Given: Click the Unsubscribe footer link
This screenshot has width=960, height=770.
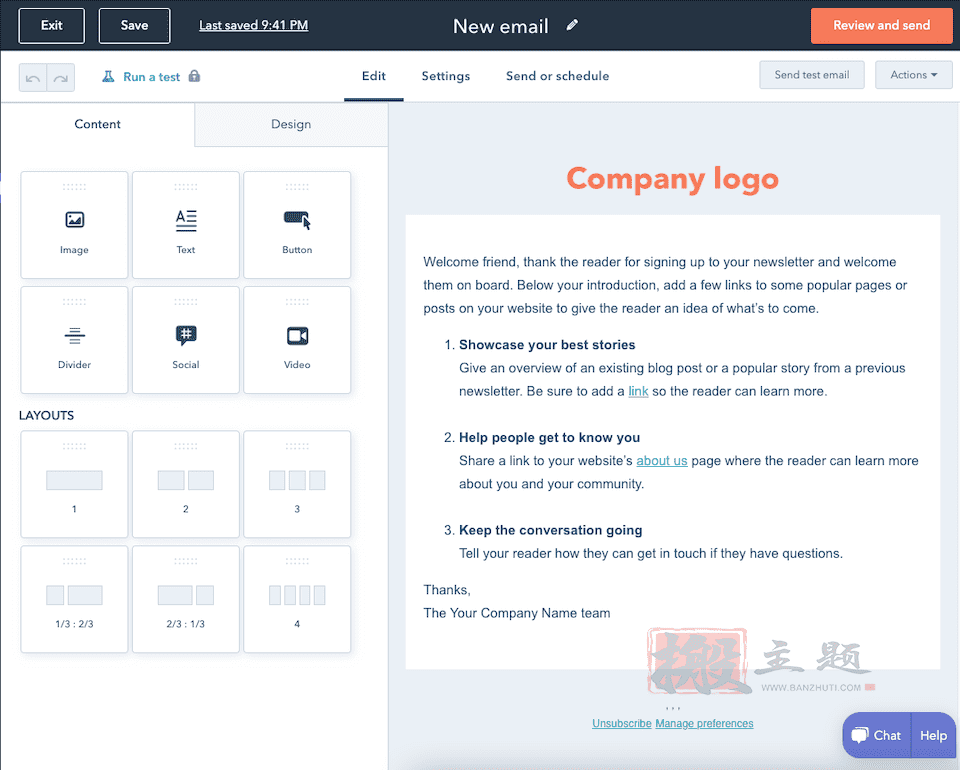Looking at the screenshot, I should pyautogui.click(x=621, y=723).
